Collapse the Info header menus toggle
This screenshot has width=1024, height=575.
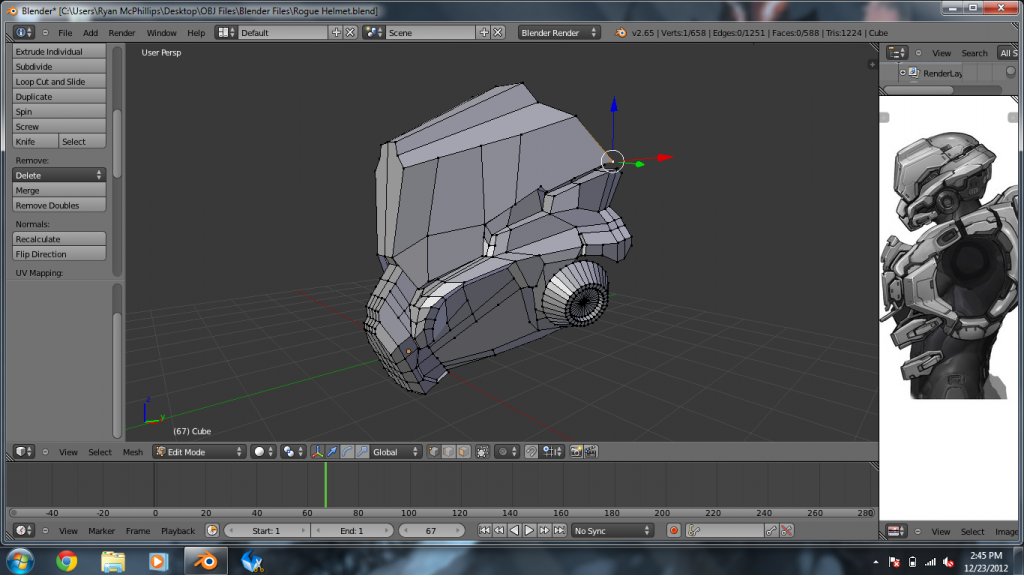tap(45, 32)
